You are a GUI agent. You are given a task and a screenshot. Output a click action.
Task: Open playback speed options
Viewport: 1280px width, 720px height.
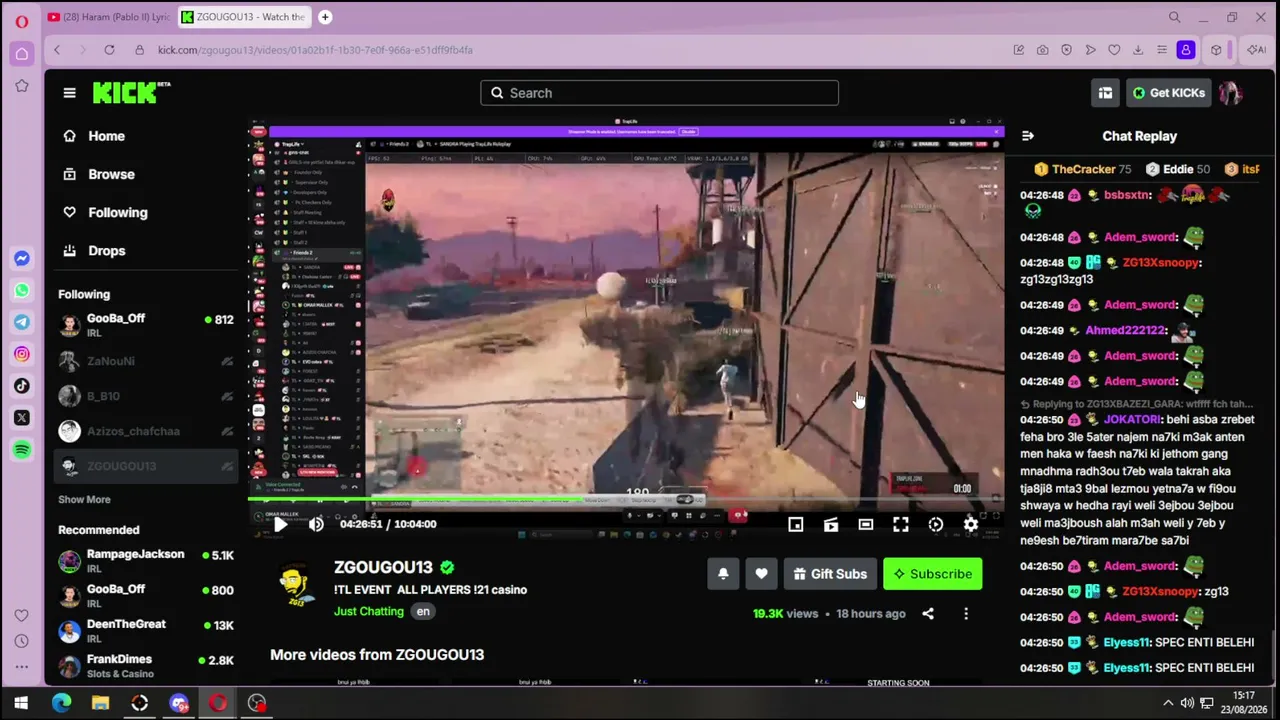pos(936,524)
